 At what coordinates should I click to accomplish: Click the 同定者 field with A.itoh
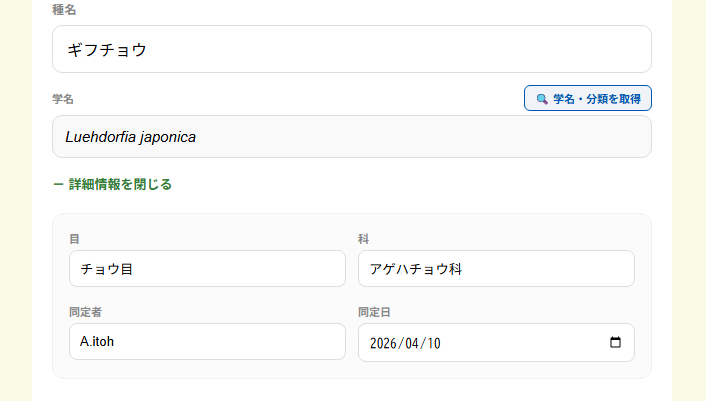click(x=207, y=341)
